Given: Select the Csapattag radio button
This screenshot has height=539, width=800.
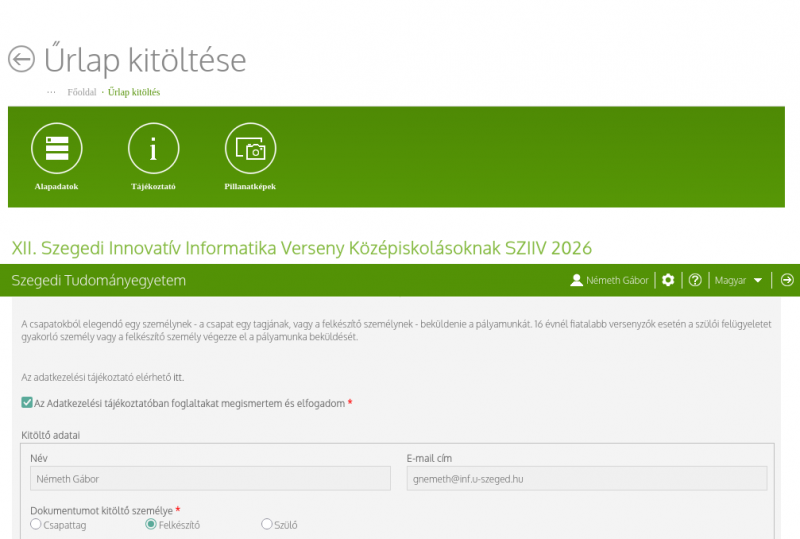Looking at the screenshot, I should [37, 524].
